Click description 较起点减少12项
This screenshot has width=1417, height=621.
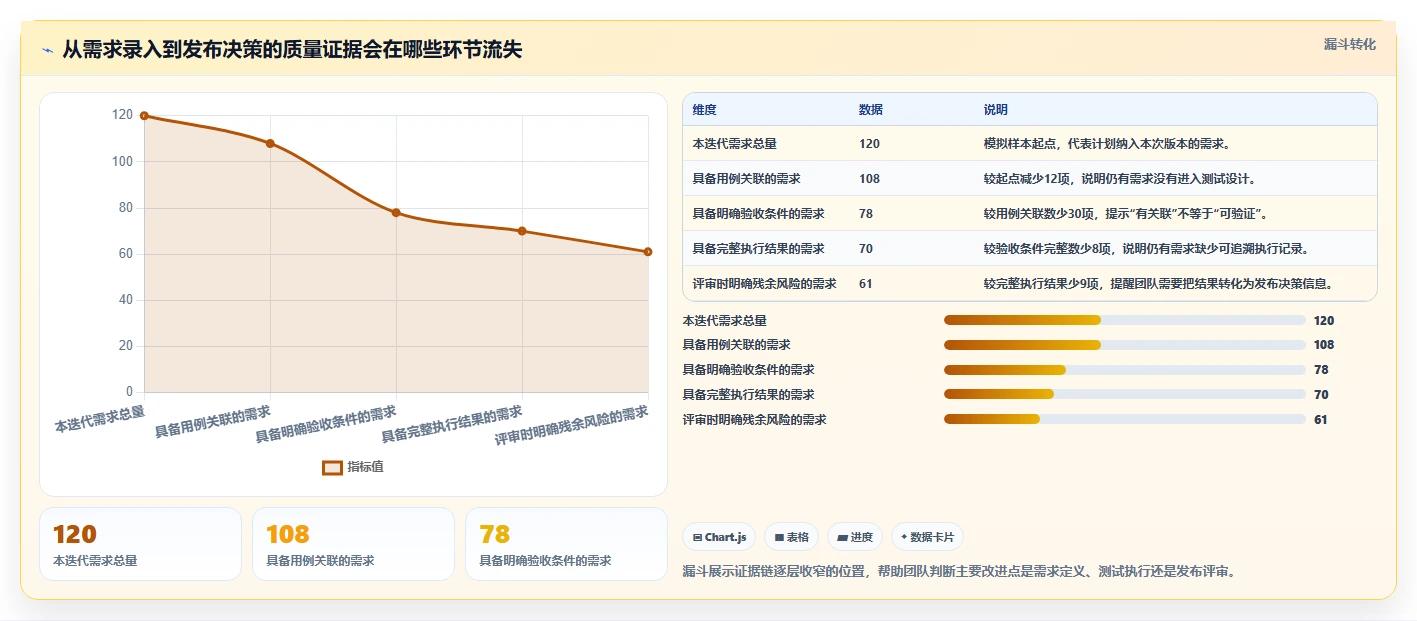pyautogui.click(x=1119, y=178)
